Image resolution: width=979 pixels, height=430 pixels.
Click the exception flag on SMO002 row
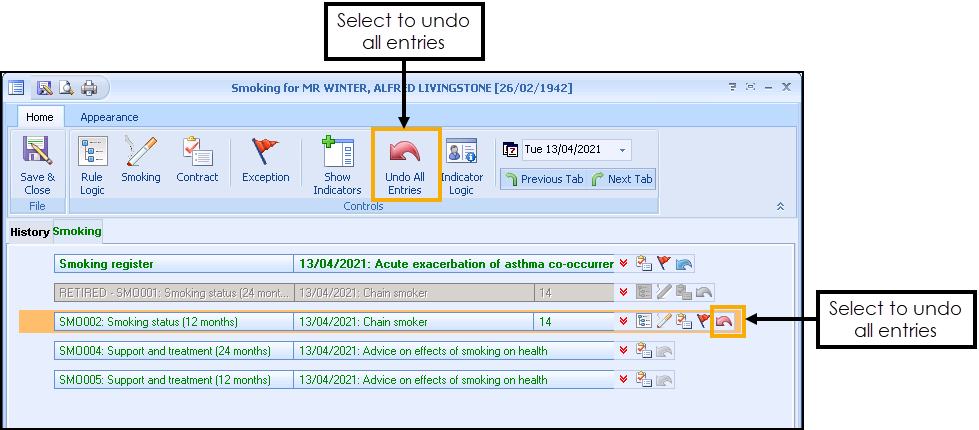(704, 322)
